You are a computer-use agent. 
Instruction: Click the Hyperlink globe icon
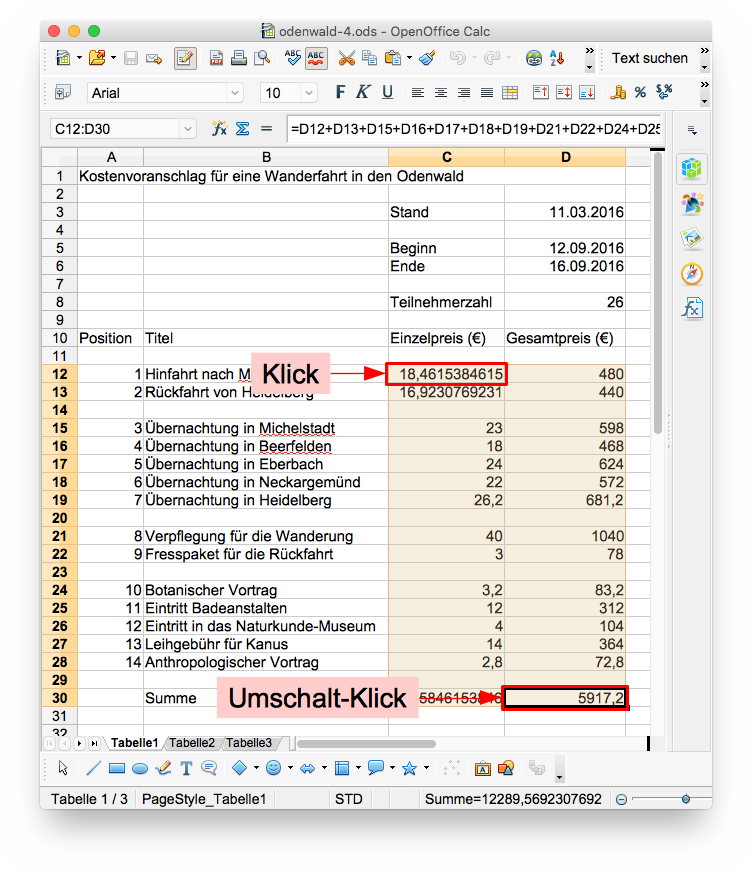point(534,58)
